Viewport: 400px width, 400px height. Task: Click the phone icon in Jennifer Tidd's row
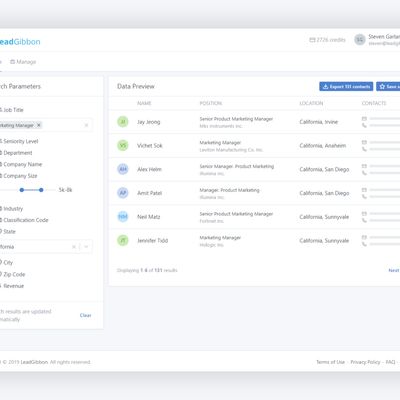point(364,244)
